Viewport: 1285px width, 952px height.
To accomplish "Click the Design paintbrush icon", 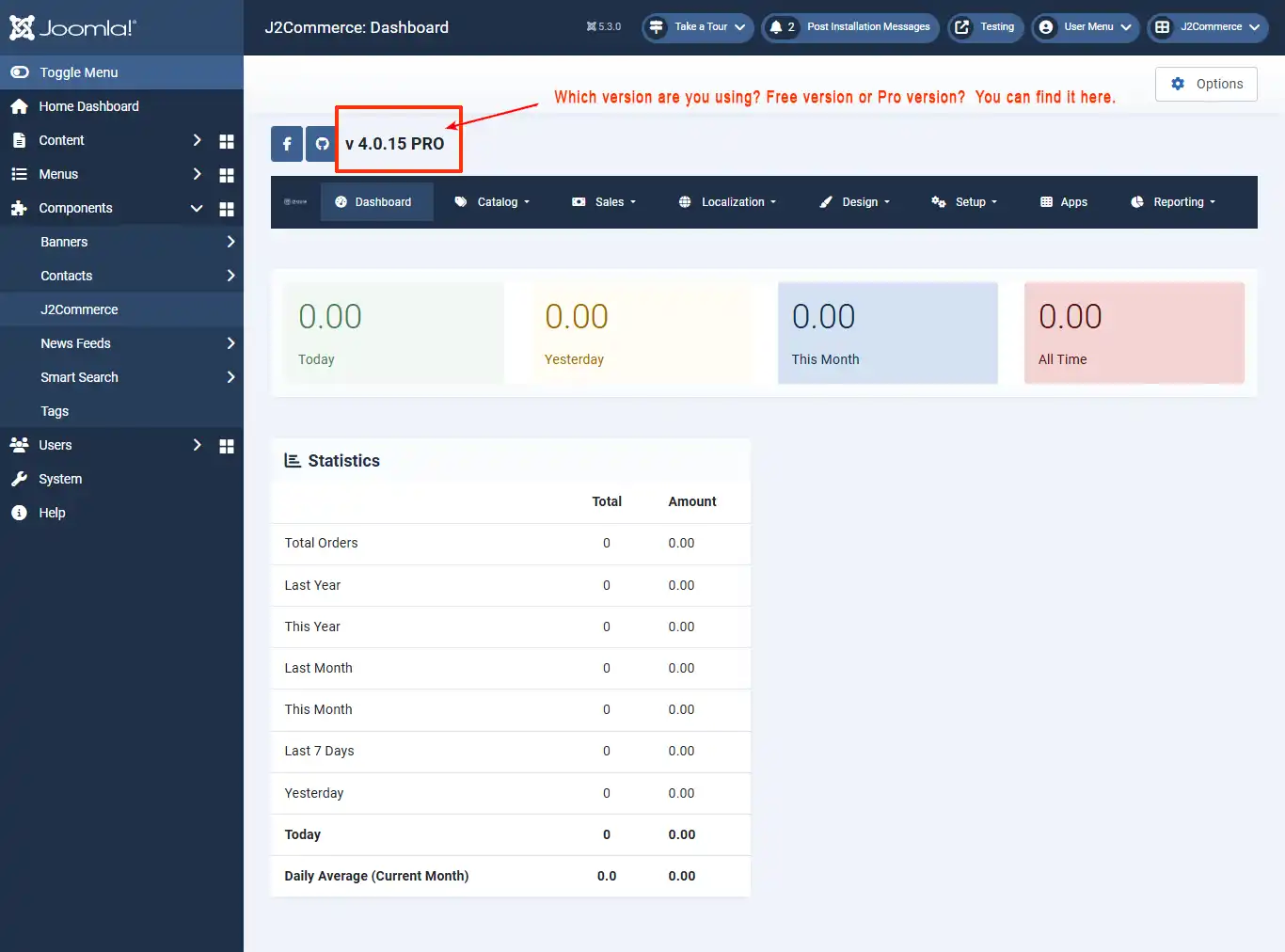I will click(x=826, y=202).
